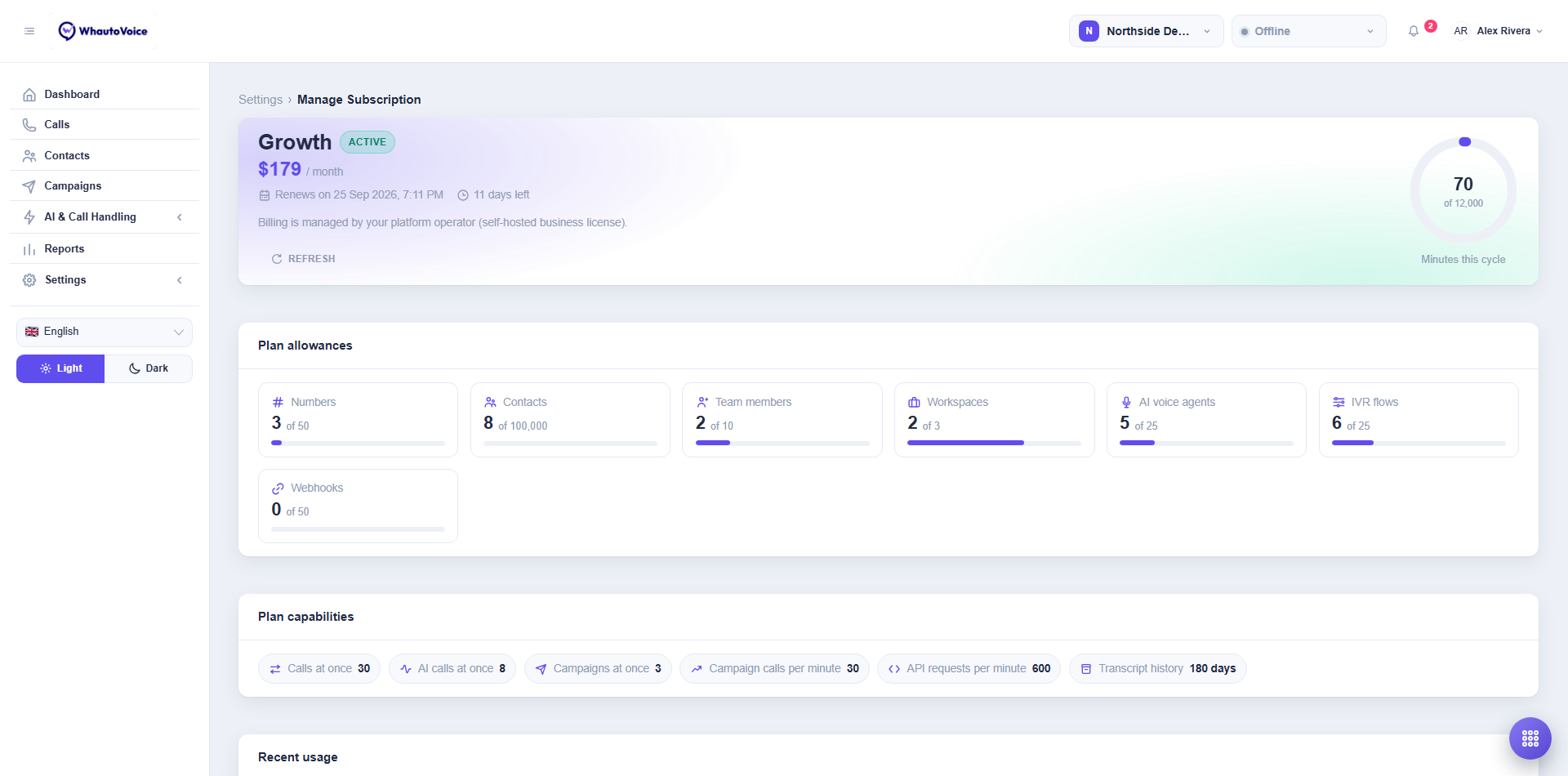This screenshot has width=1568, height=776.
Task: Click the Calls at once 30 chip
Action: 319,668
